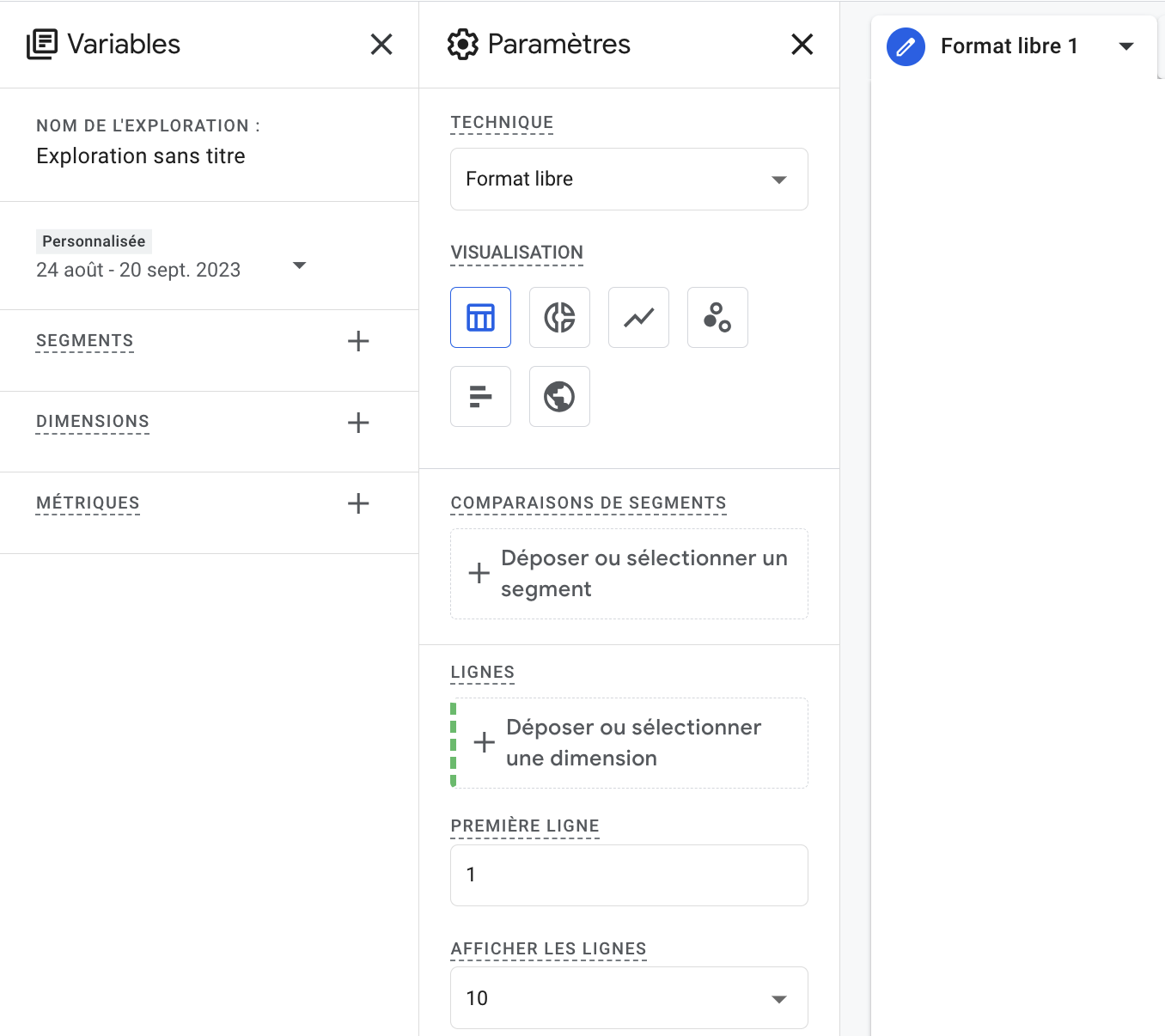Open the Afficher les lignes dropdown

[629, 998]
